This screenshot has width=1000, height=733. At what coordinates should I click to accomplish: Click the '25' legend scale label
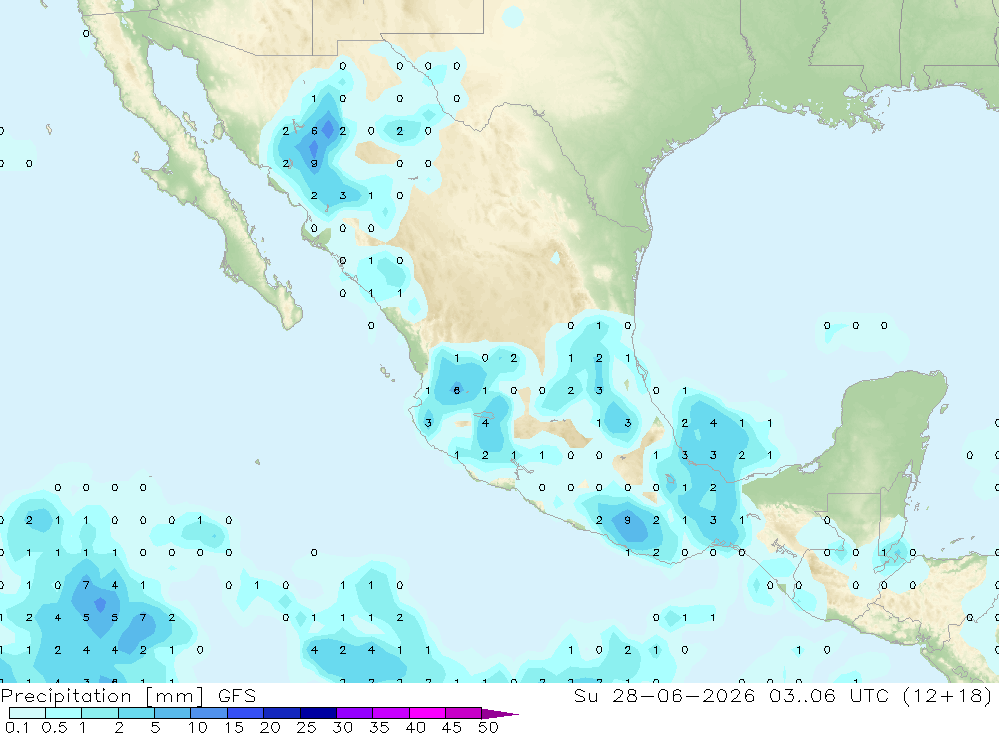tap(306, 727)
